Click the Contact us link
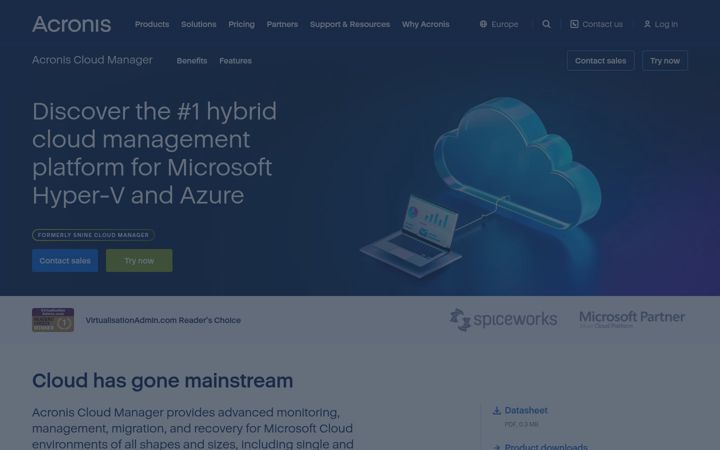720x450 pixels. (596, 24)
